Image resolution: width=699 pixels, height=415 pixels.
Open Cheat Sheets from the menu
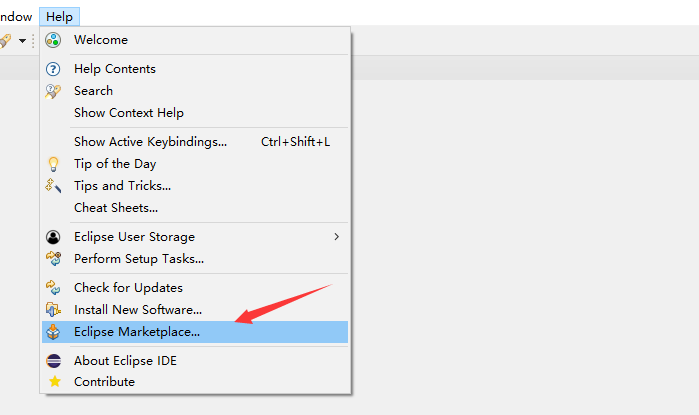click(x=115, y=208)
